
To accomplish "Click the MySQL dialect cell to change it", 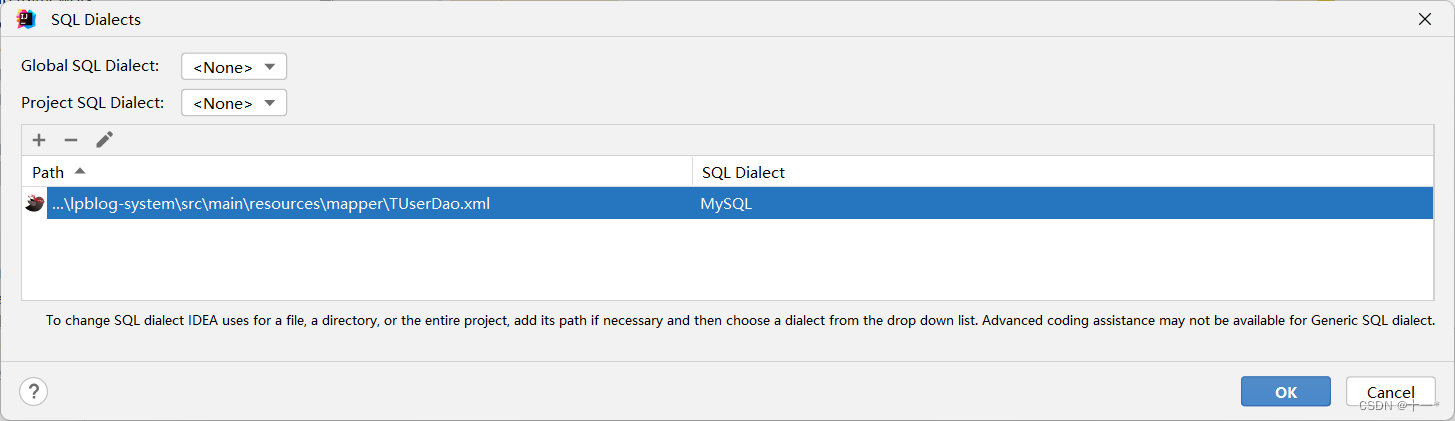I will (x=726, y=204).
